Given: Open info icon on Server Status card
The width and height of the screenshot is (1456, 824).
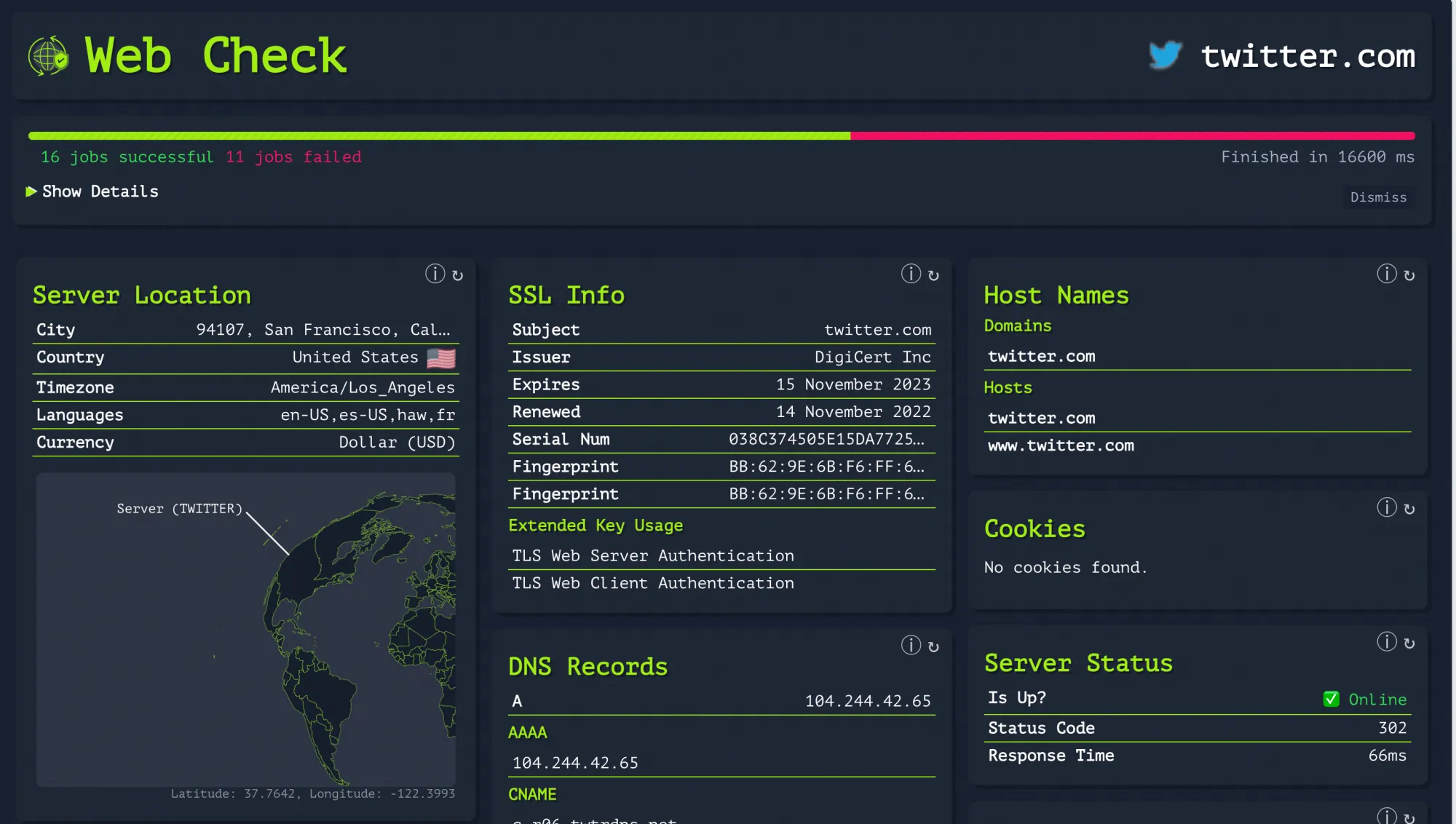Looking at the screenshot, I should coord(1386,642).
